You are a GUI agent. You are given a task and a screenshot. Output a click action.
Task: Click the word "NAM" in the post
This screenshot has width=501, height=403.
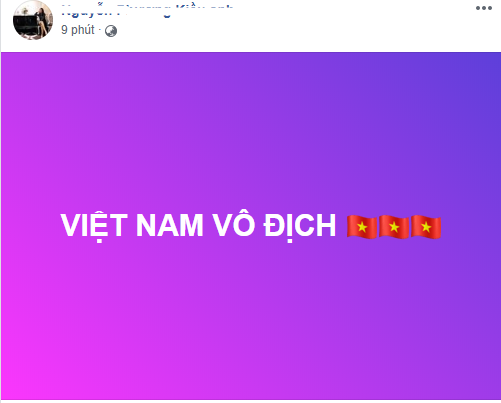click(170, 226)
